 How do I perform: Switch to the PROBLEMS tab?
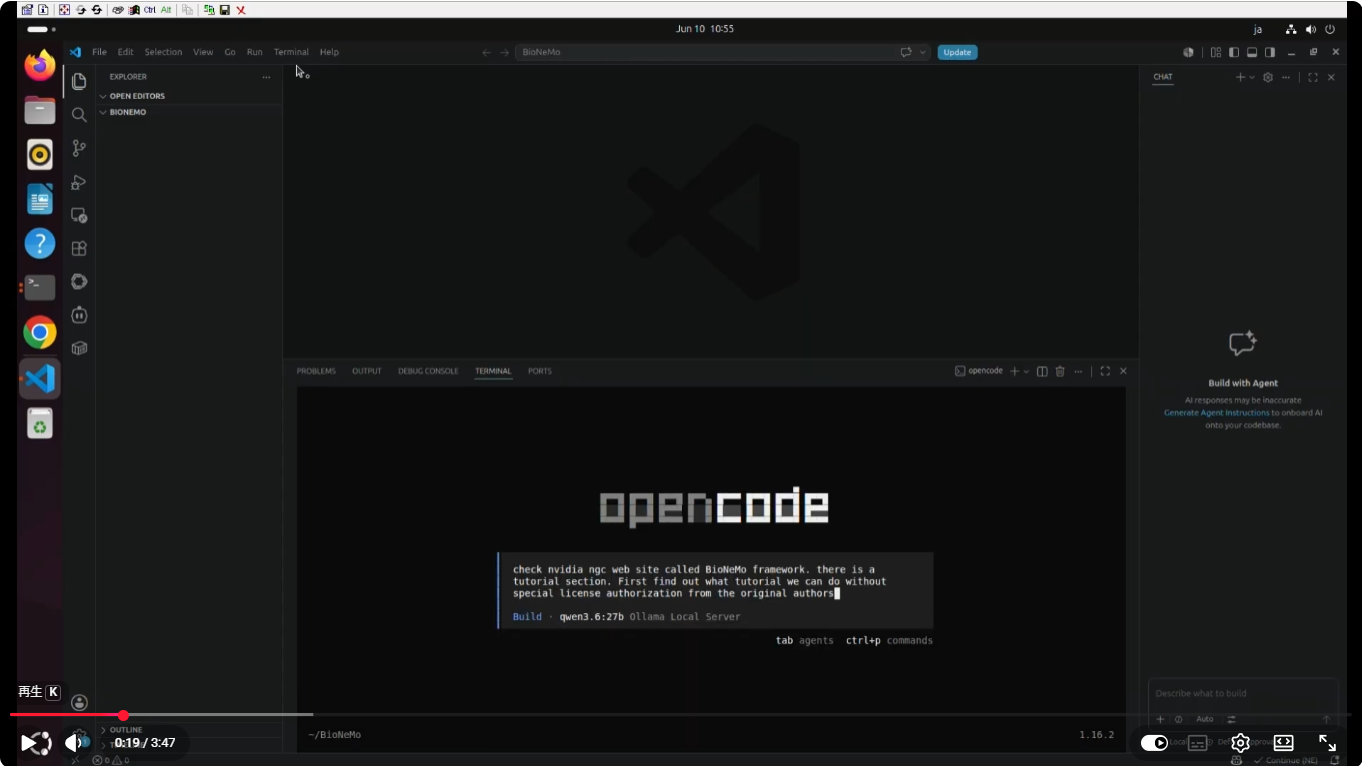click(x=316, y=371)
